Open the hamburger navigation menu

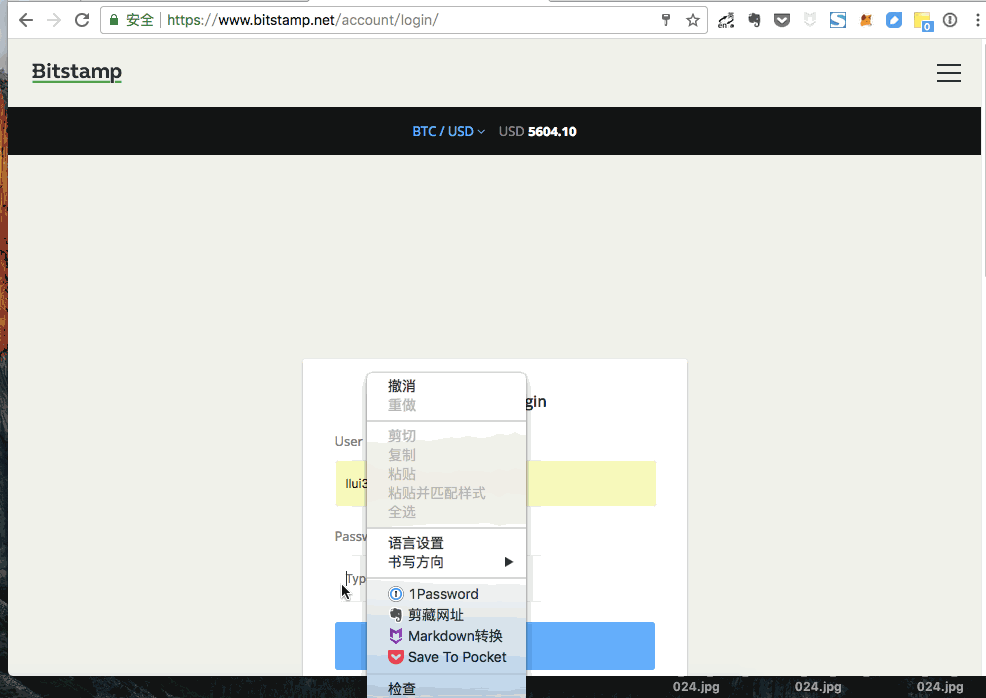tap(948, 73)
